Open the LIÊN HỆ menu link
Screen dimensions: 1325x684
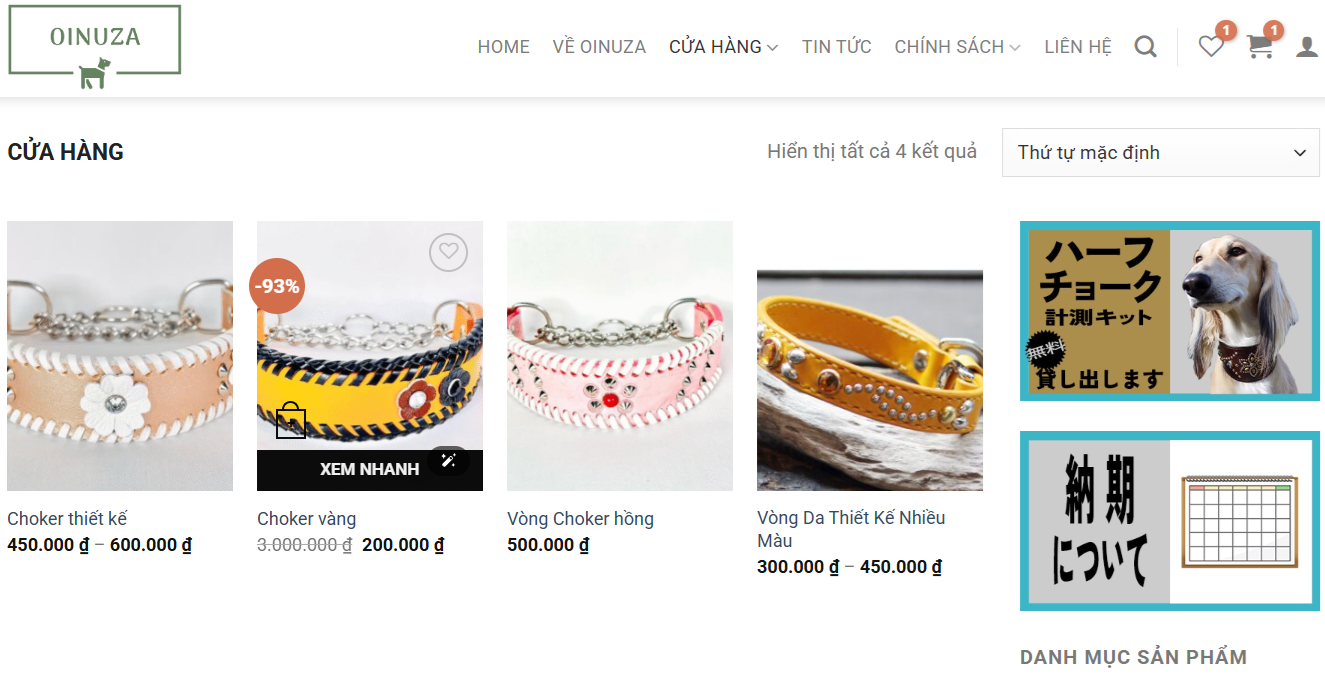tap(1078, 47)
